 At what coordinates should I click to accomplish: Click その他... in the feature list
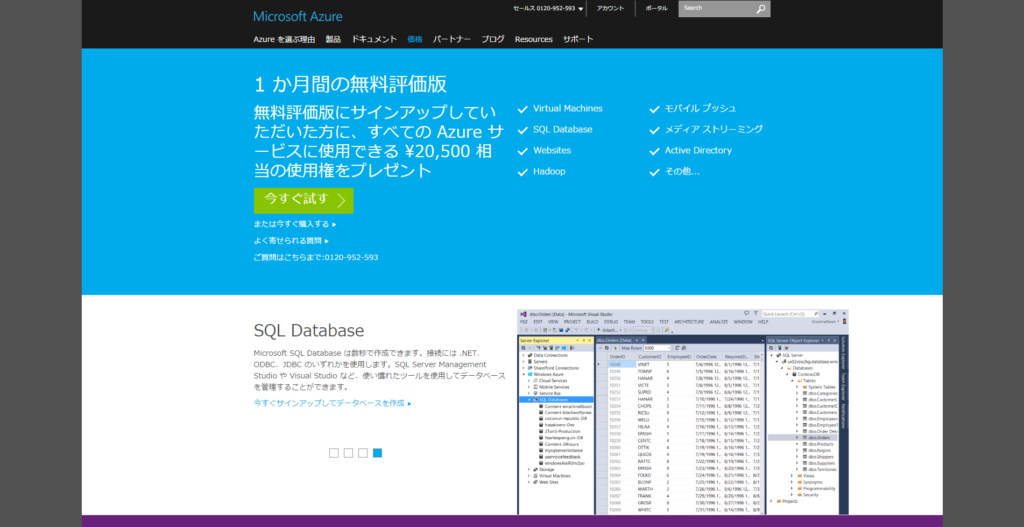[682, 172]
